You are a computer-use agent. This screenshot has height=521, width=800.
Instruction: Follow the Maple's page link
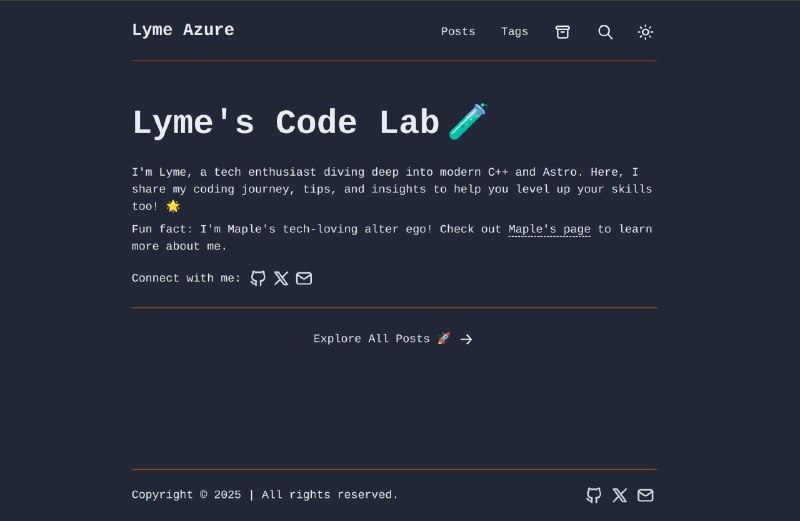549,229
